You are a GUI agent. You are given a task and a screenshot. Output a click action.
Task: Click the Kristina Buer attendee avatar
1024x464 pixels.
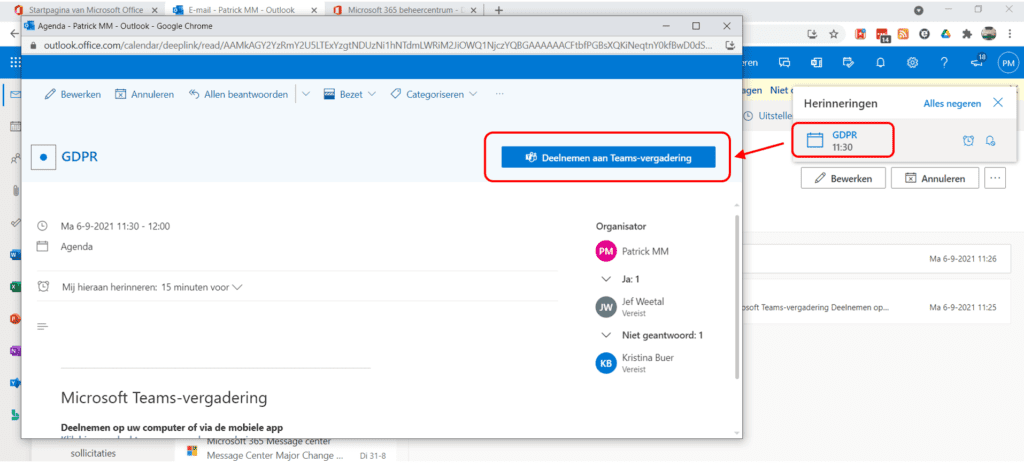click(606, 363)
